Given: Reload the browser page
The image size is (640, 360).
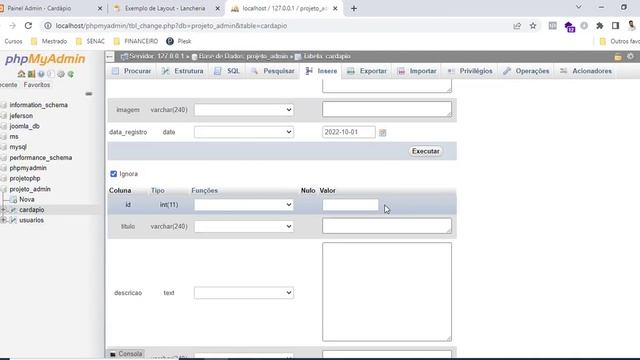Looking at the screenshot, I should tap(28, 26).
